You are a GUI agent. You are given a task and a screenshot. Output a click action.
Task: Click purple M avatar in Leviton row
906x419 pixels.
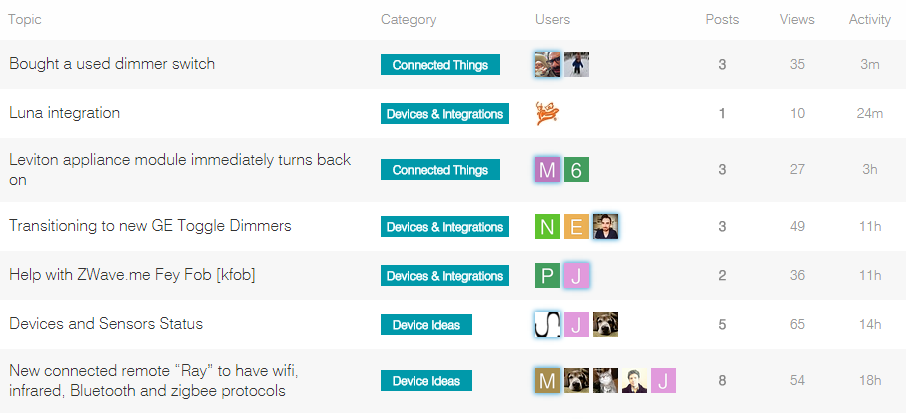click(547, 170)
